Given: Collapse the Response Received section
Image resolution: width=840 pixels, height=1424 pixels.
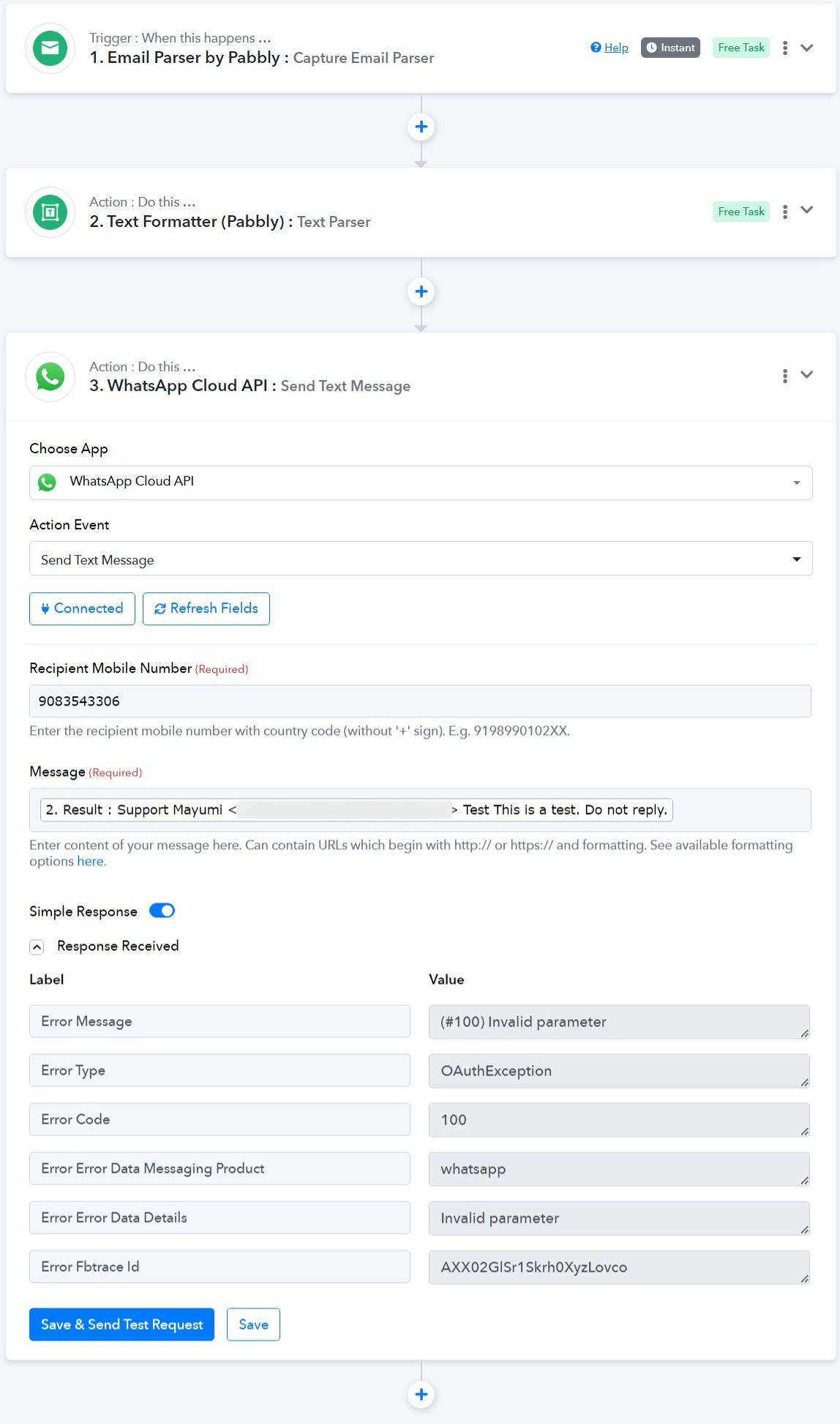Looking at the screenshot, I should (37, 947).
